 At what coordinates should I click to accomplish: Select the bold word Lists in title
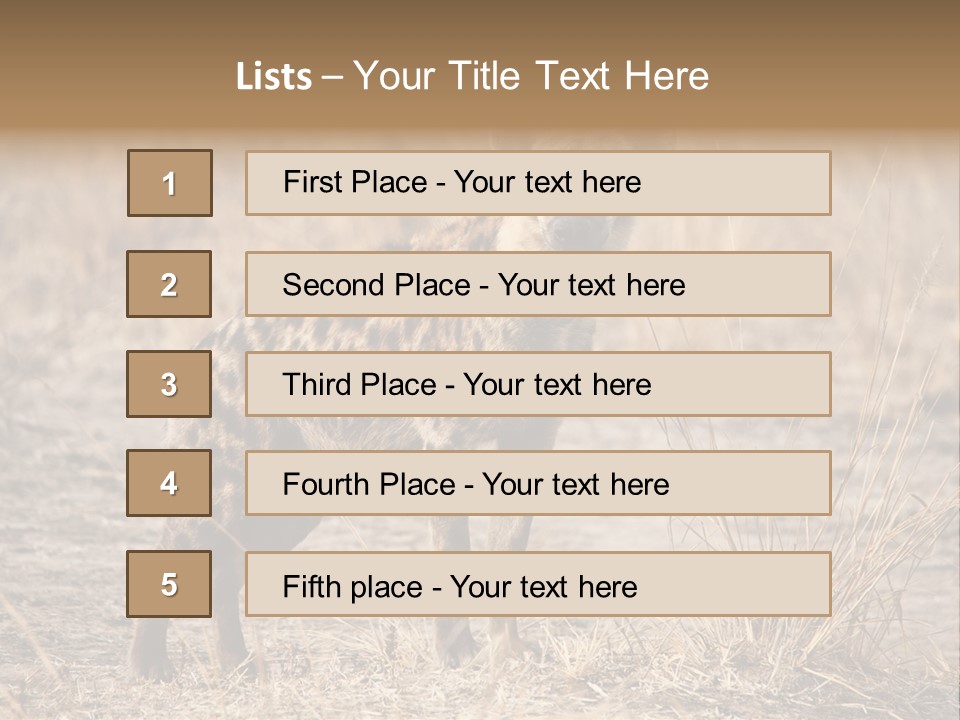[x=274, y=76]
